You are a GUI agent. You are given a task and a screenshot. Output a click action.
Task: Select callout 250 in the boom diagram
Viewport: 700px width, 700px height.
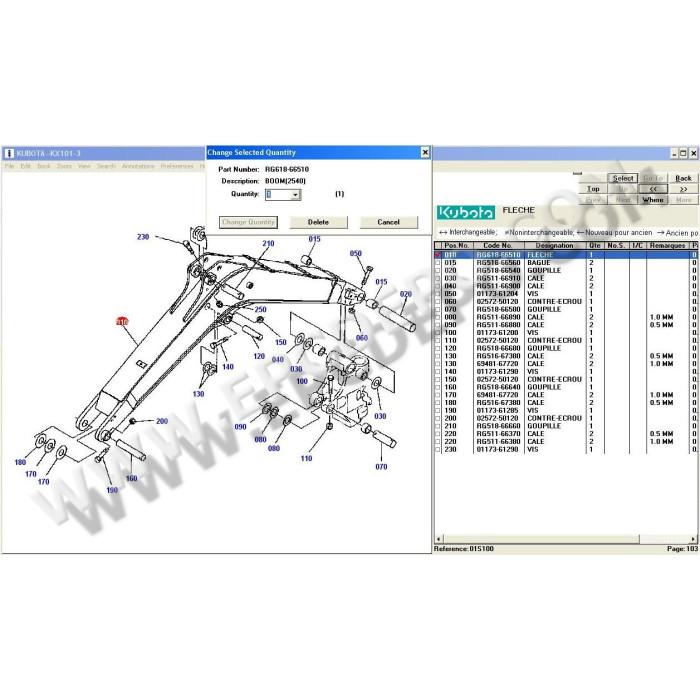(x=260, y=309)
